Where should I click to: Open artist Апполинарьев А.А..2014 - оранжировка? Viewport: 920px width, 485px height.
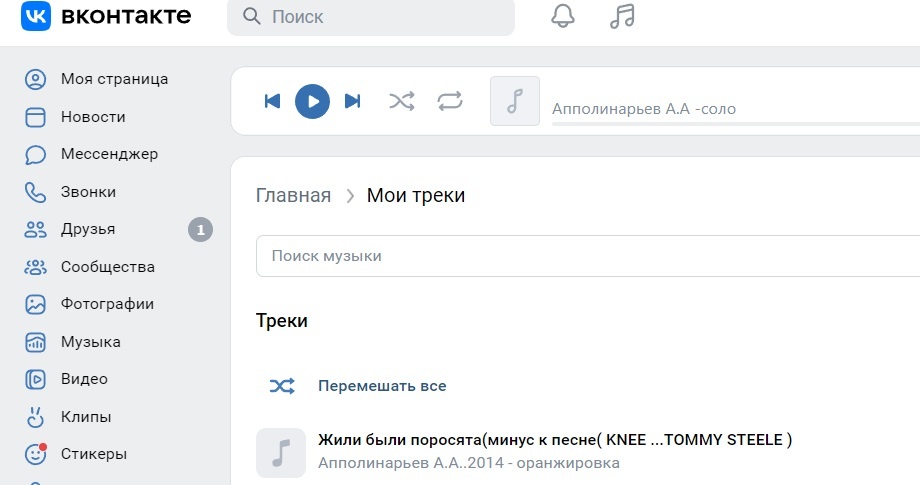click(x=468, y=463)
